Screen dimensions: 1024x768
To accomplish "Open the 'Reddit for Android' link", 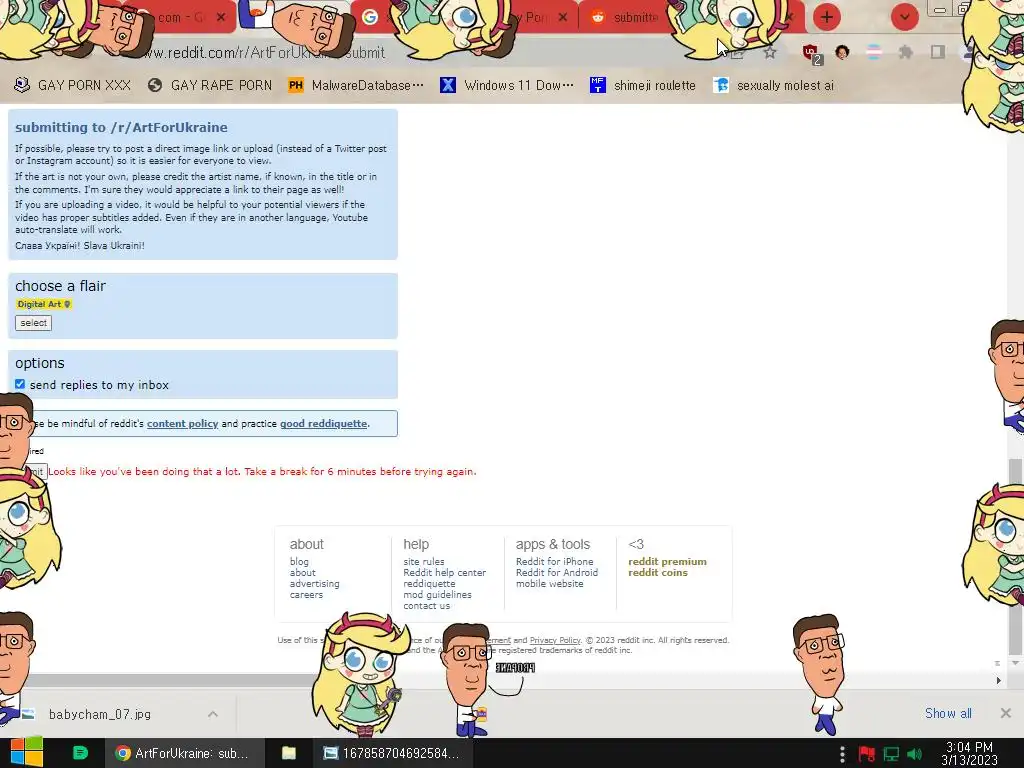I will tap(556, 573).
